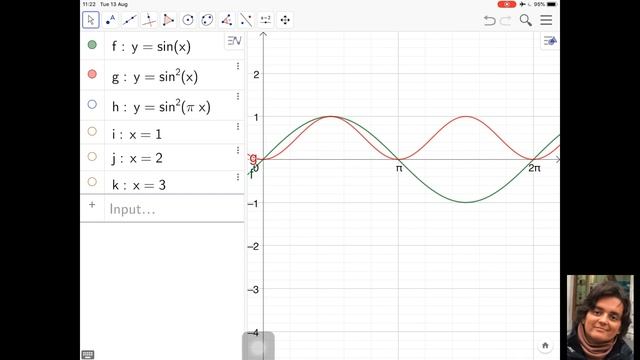Click the plus button beside Input
This screenshot has width=640, height=360.
point(92,205)
